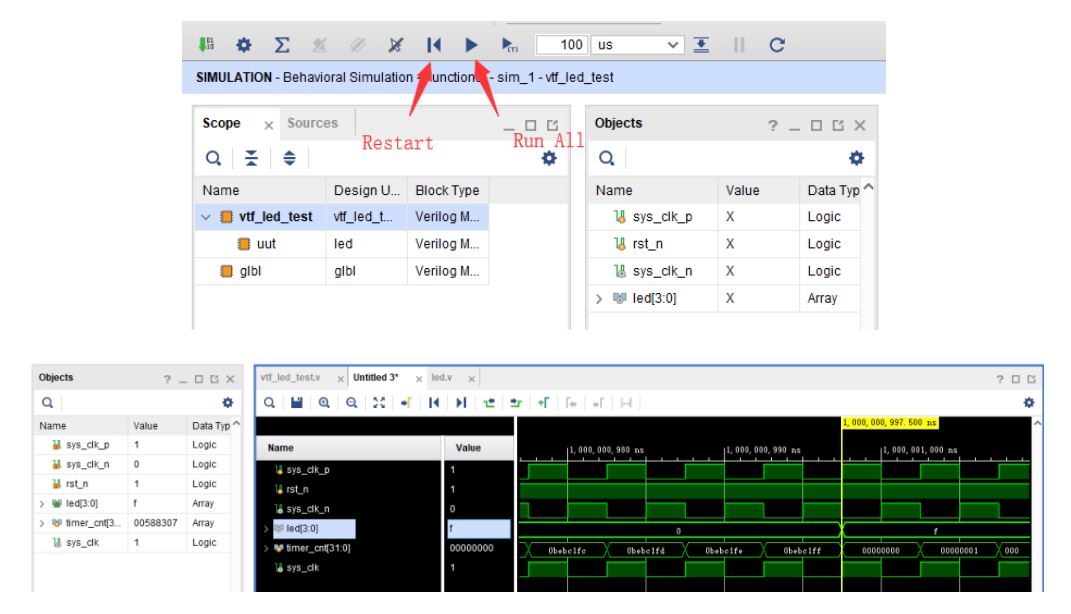Click Design Unit column header in Scope
Image resolution: width=1071 pixels, height=614 pixels.
point(366,191)
